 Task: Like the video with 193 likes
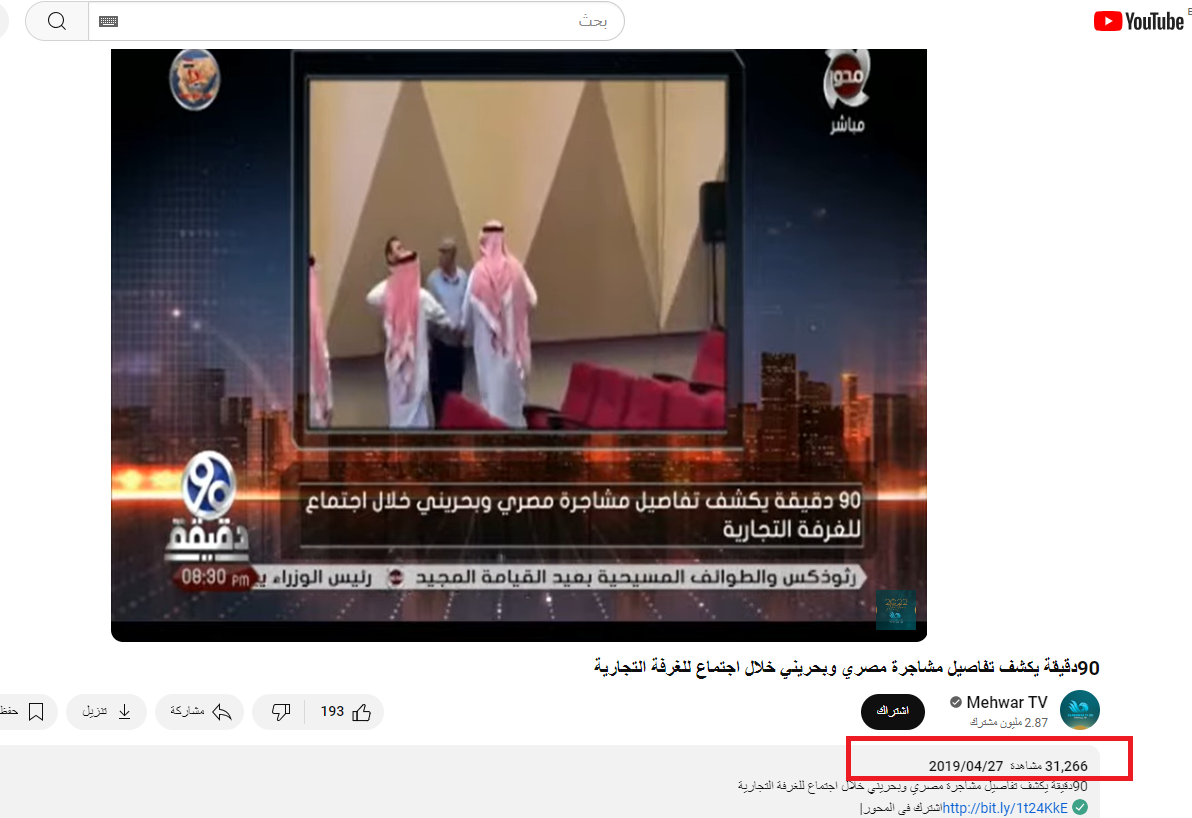pyautogui.click(x=346, y=712)
